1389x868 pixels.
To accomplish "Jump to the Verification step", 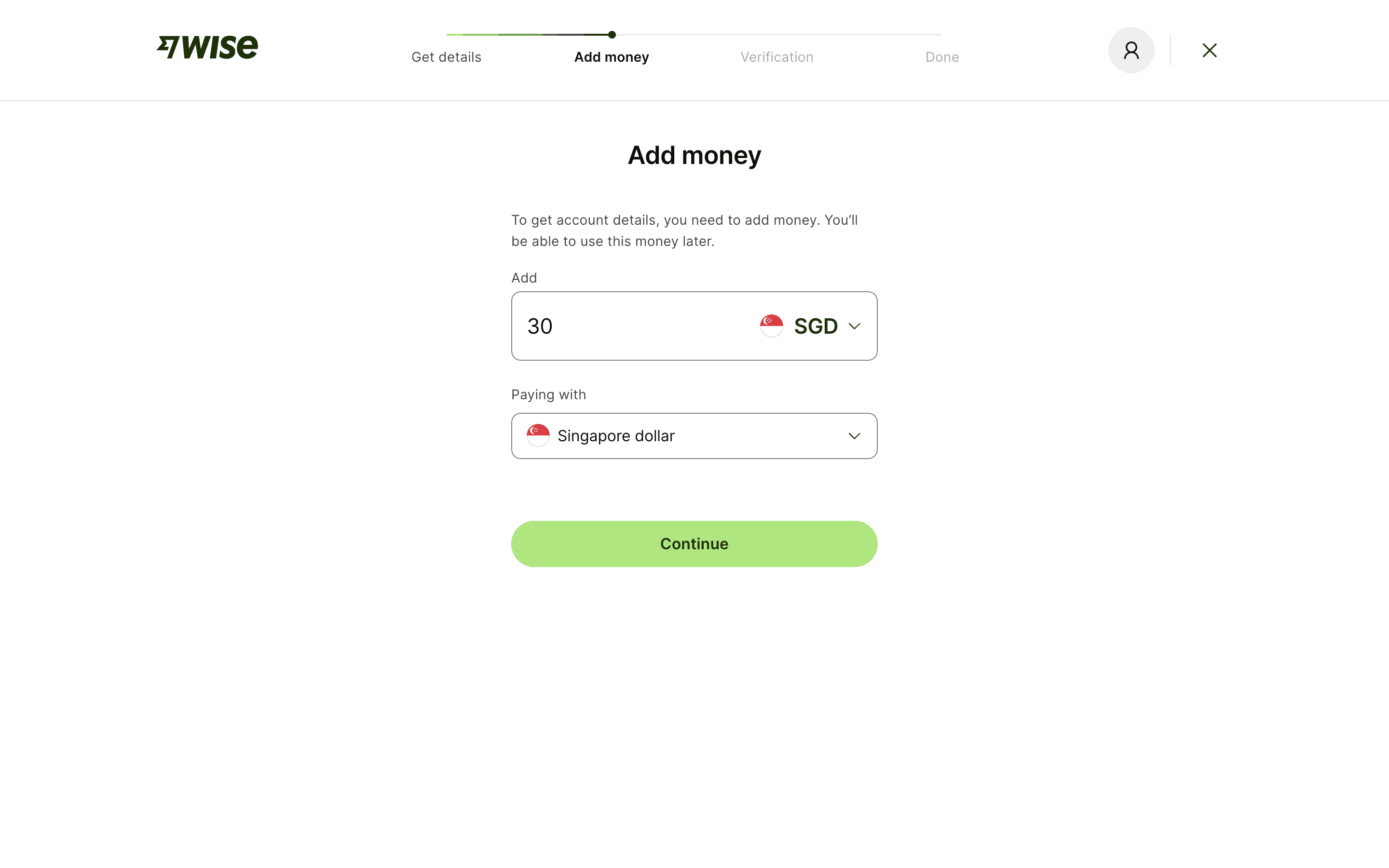I will click(776, 57).
